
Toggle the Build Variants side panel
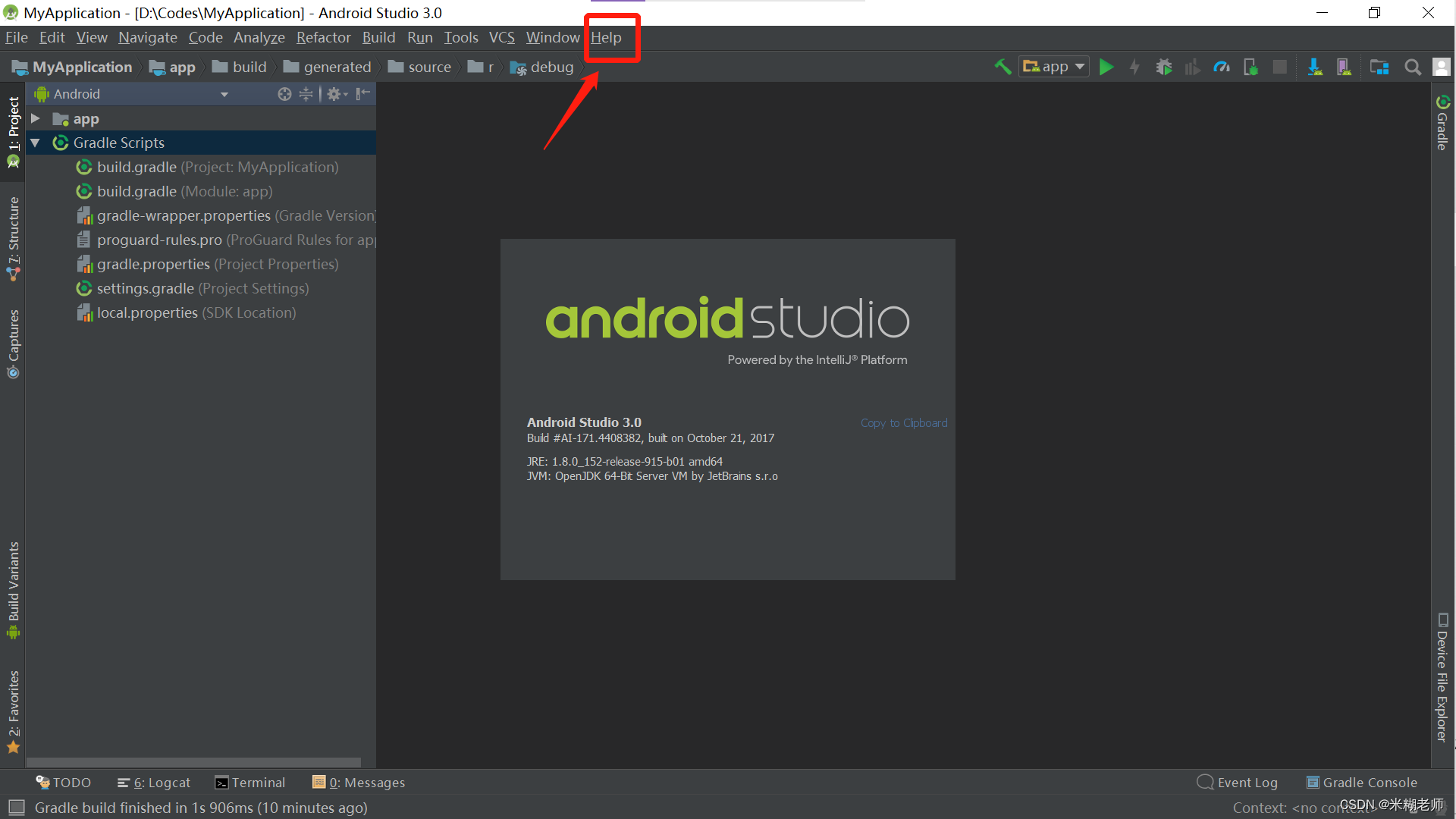[13, 590]
